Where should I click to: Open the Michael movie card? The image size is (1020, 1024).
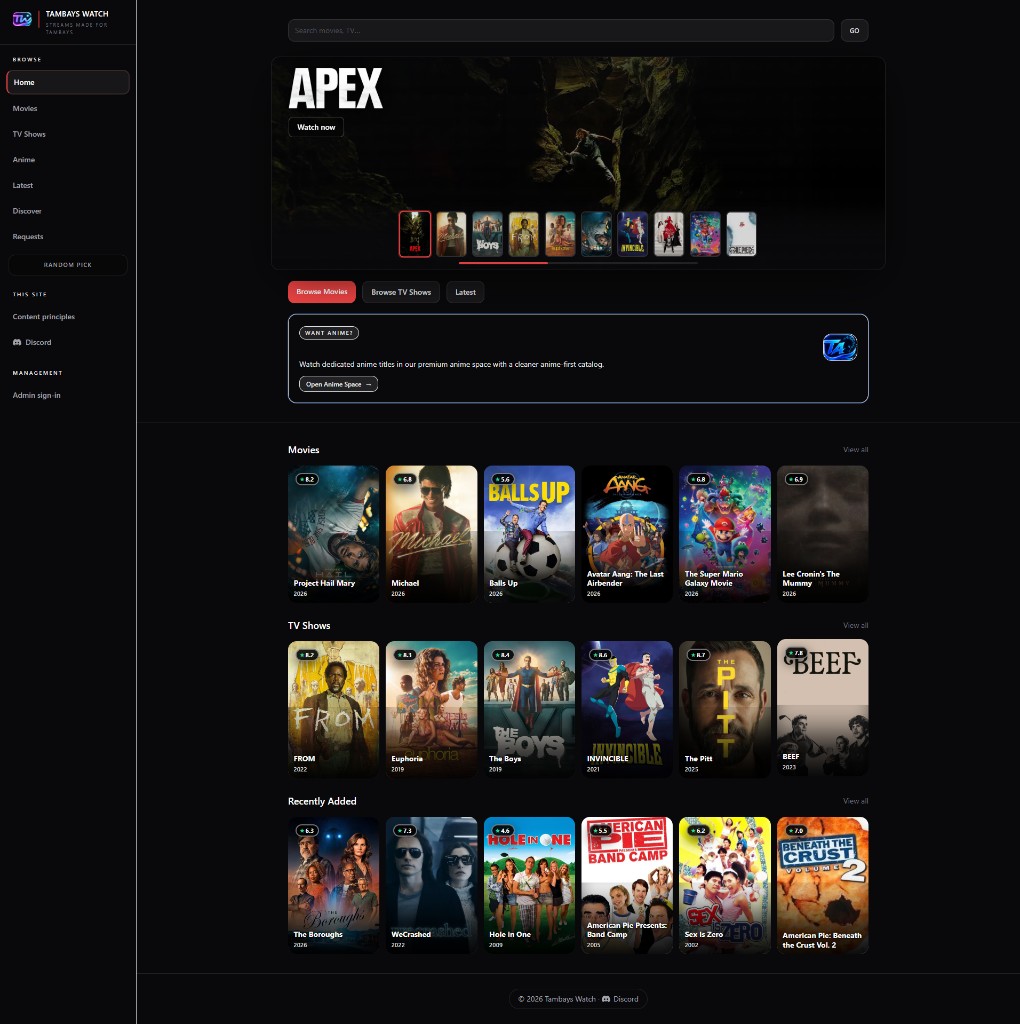[432, 534]
